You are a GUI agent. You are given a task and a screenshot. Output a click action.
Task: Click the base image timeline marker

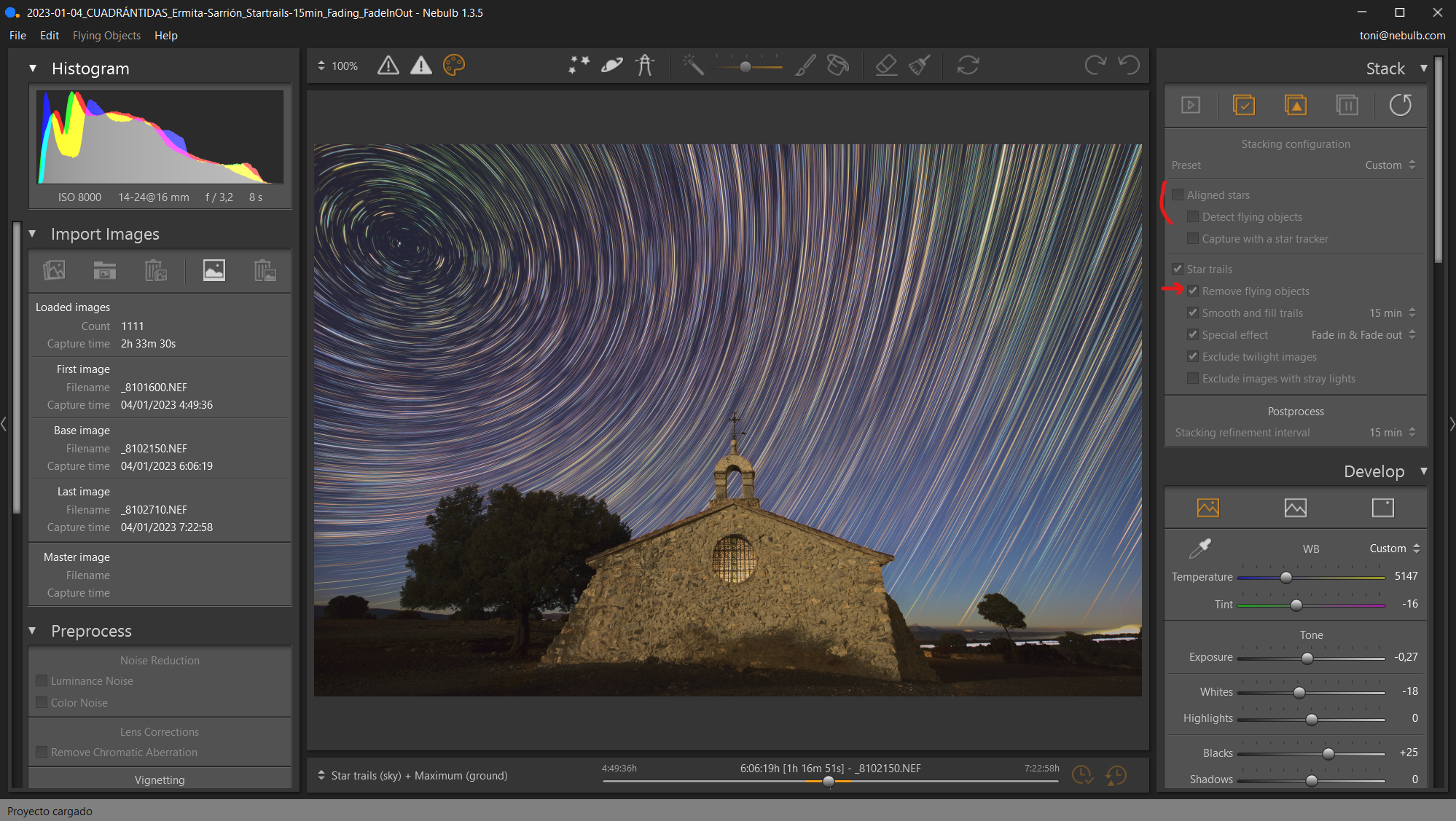click(828, 782)
